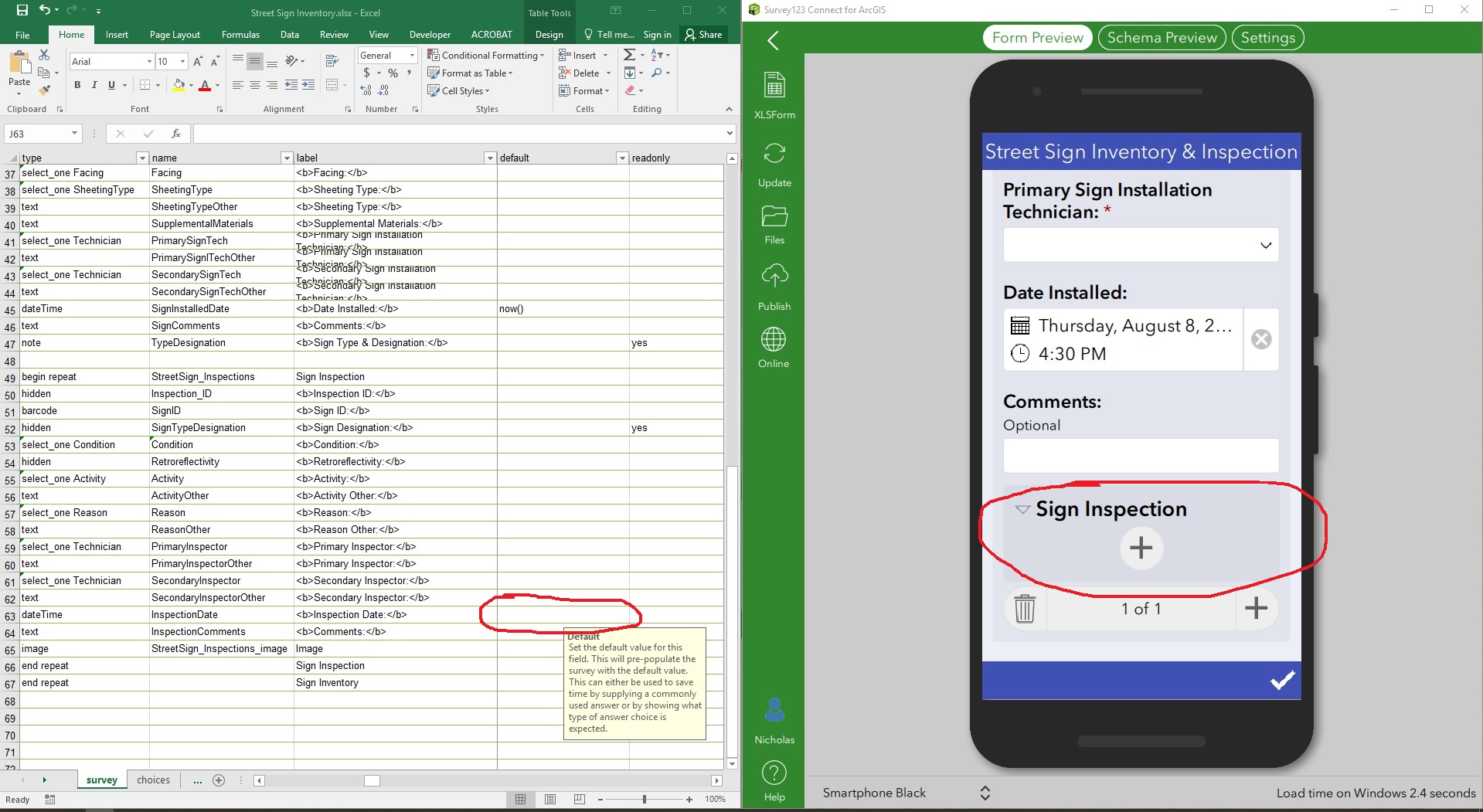Undo the last action in Excel
Viewport: 1483px width, 812px height.
point(45,11)
